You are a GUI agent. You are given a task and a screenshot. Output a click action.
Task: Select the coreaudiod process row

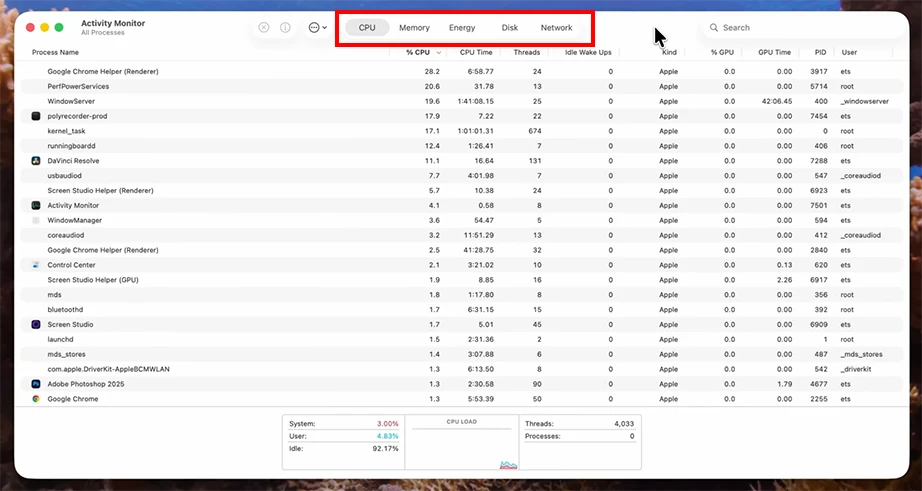(x=462, y=235)
